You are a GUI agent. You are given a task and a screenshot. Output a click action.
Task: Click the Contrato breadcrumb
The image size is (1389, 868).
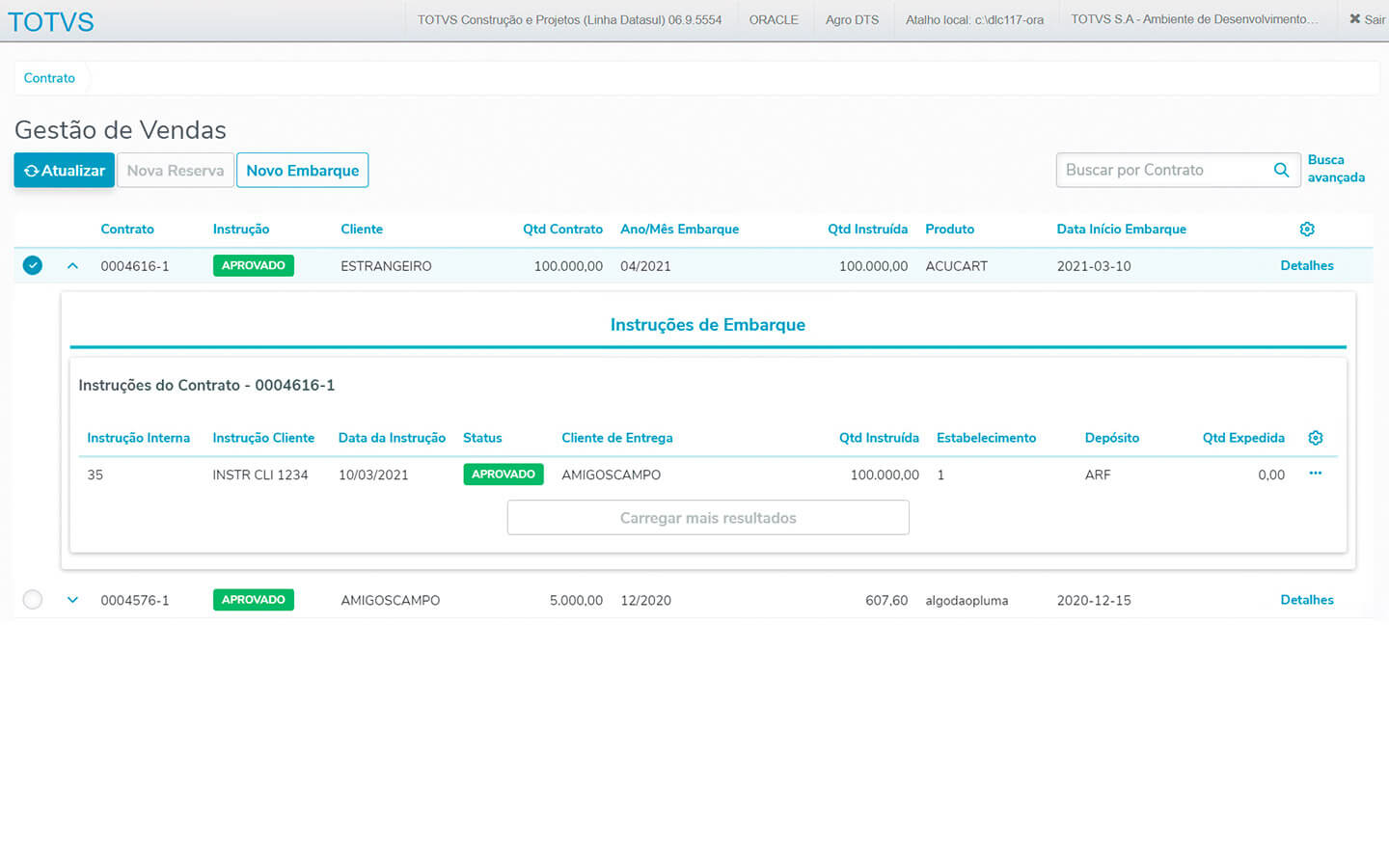click(49, 78)
